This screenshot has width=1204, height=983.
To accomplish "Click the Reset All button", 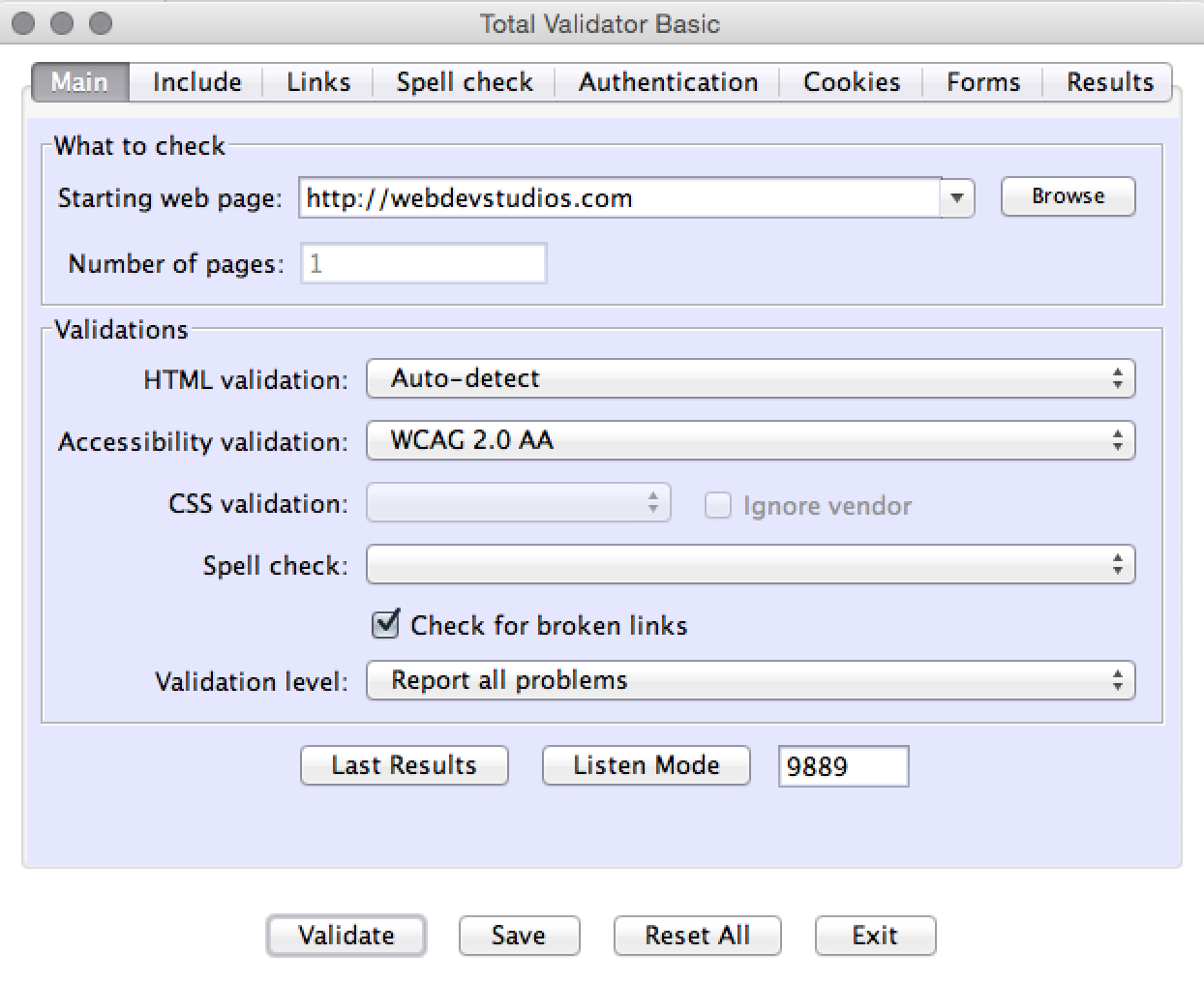I will (697, 936).
